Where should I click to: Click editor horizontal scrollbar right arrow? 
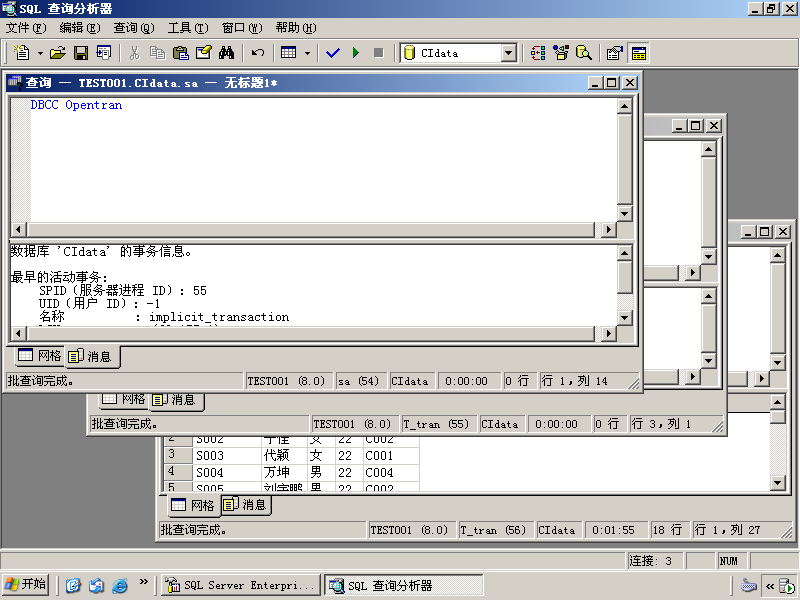(x=608, y=230)
